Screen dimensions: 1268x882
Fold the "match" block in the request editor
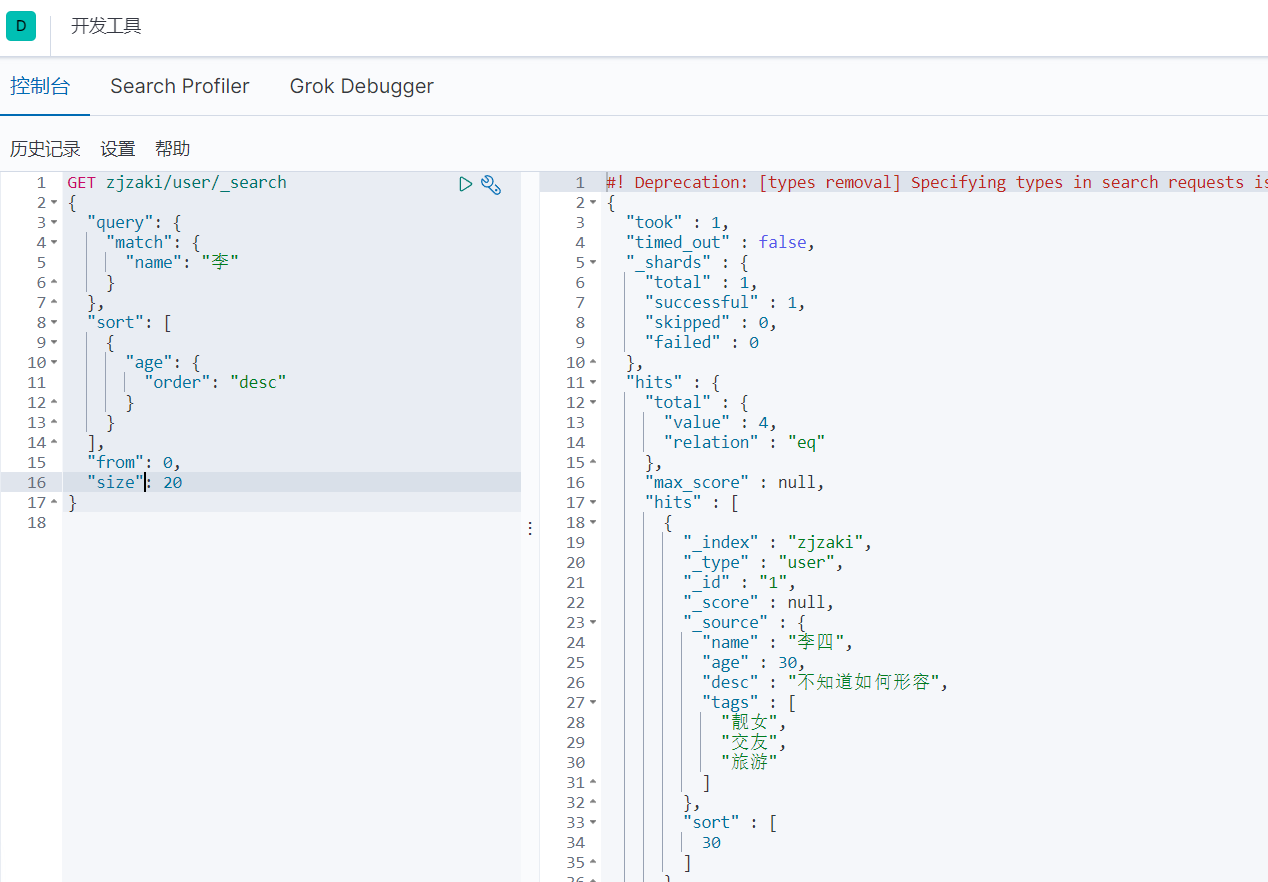[54, 243]
